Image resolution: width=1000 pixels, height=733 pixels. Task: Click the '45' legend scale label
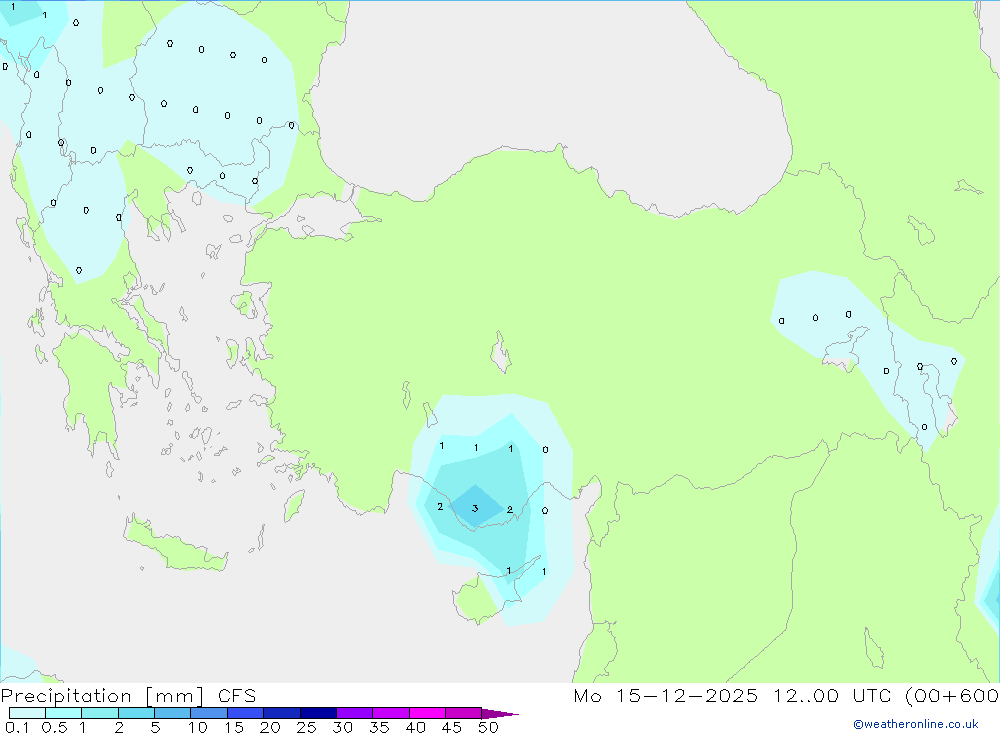452,727
